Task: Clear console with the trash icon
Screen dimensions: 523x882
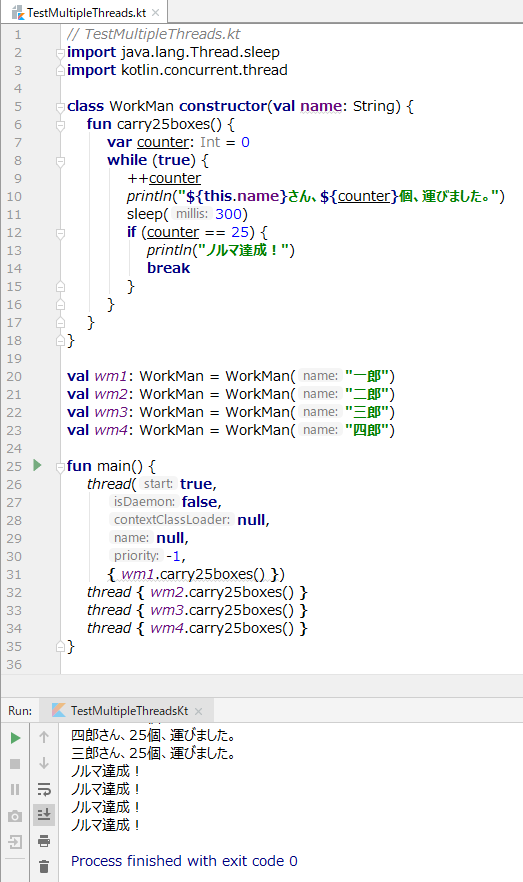Action: coord(44,866)
